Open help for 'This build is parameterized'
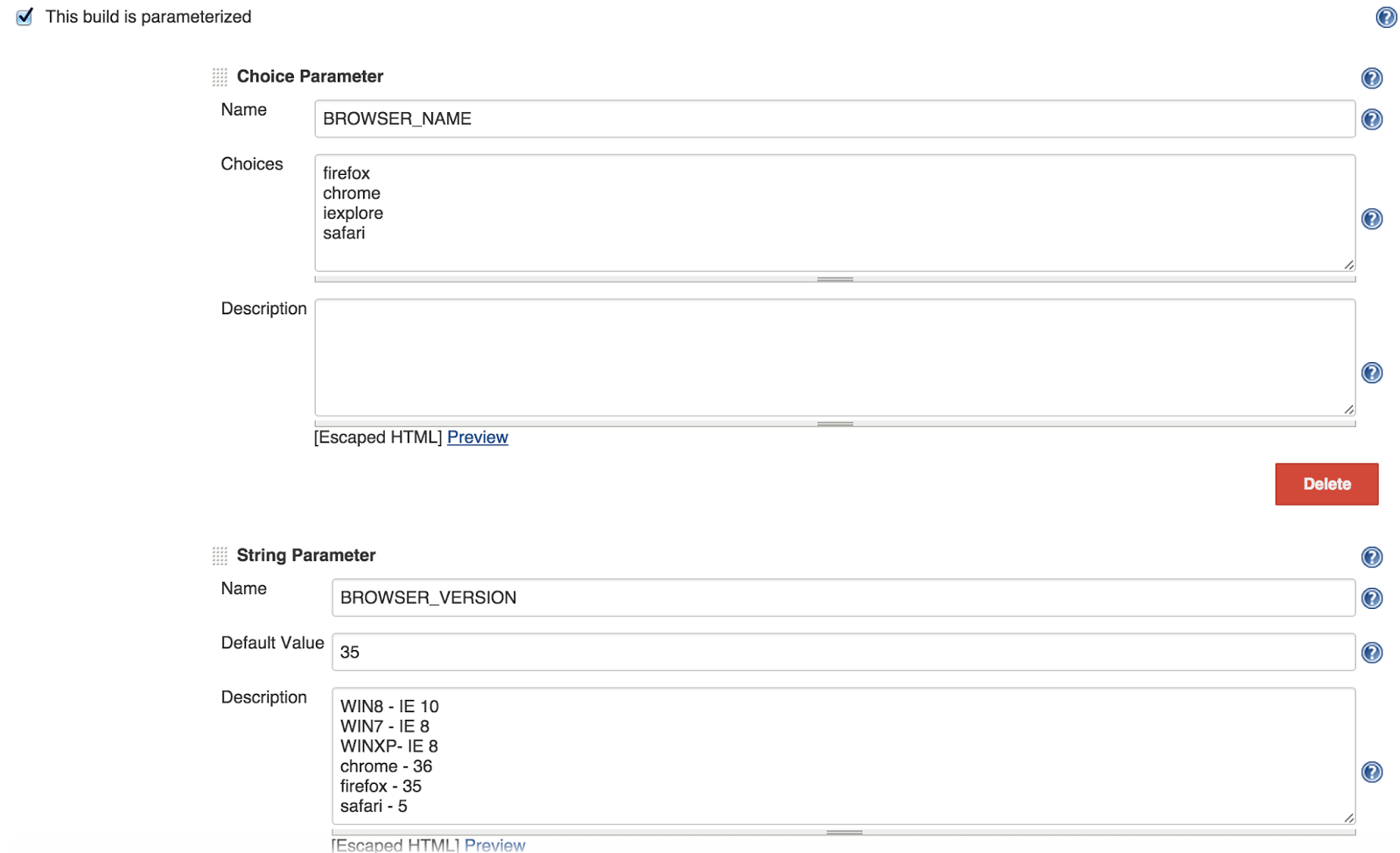Viewport: 1400px width, 853px height. (1386, 17)
